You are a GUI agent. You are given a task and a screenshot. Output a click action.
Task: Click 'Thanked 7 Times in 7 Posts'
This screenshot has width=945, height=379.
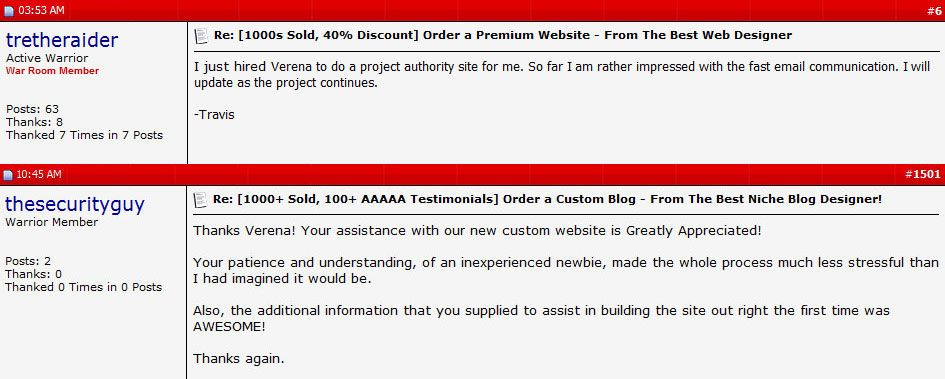click(84, 135)
